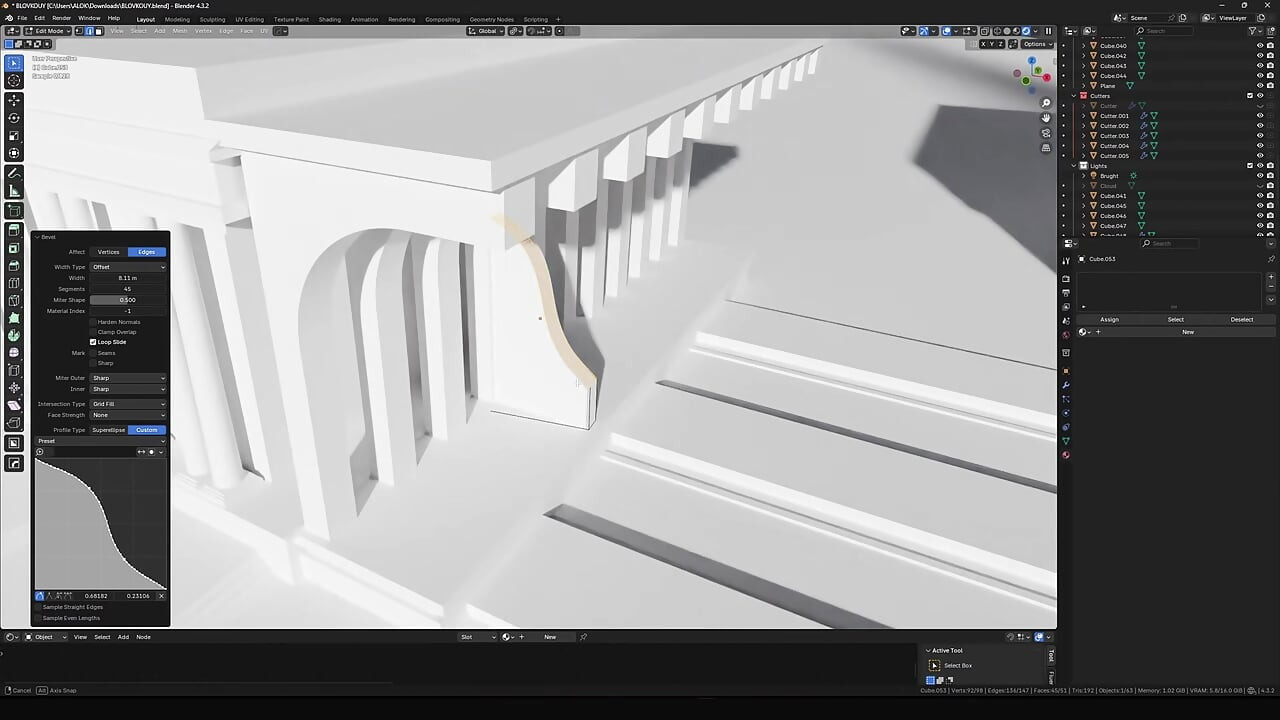Enable the Toggle X-Ray viewport icon
The image size is (1280, 720).
coord(984,31)
